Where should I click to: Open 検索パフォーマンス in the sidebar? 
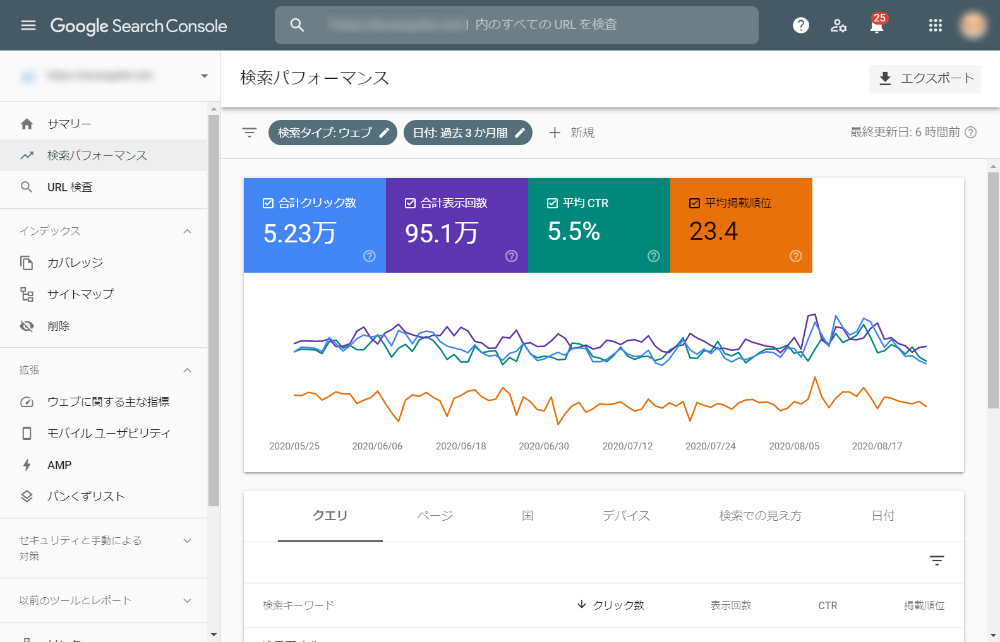coord(103,156)
